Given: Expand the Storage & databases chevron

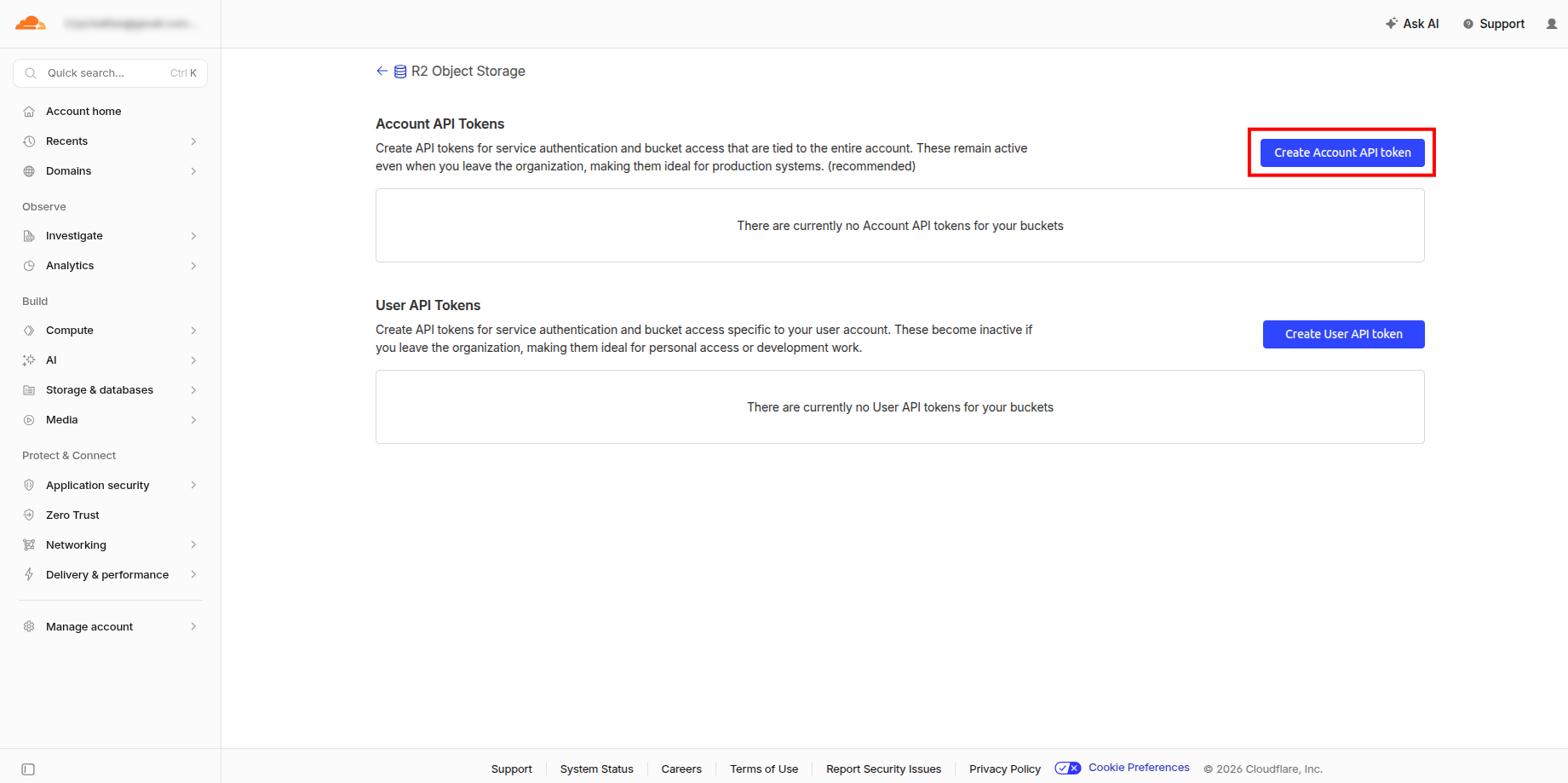Looking at the screenshot, I should [193, 390].
